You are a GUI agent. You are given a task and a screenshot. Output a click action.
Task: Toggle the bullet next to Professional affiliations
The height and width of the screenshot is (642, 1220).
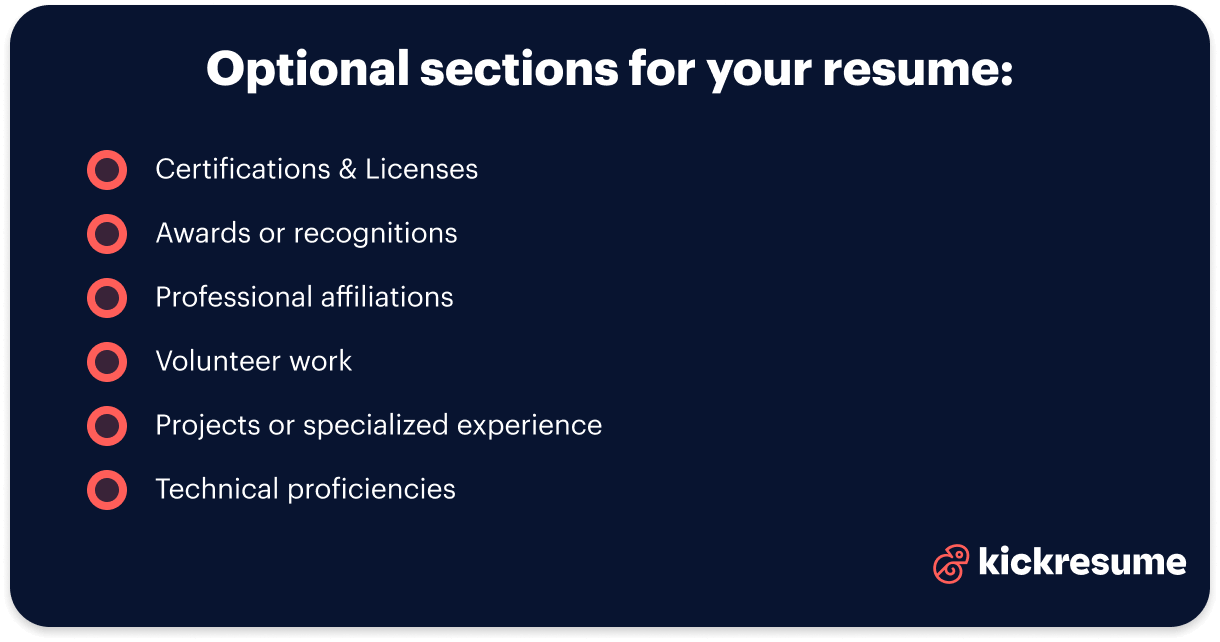[107, 298]
